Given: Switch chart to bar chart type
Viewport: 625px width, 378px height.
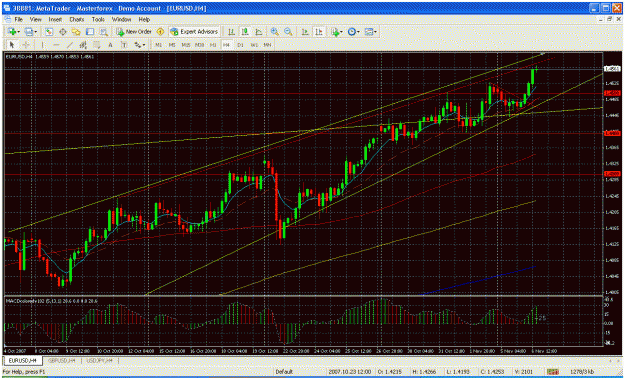Looking at the screenshot, I should click(x=231, y=32).
